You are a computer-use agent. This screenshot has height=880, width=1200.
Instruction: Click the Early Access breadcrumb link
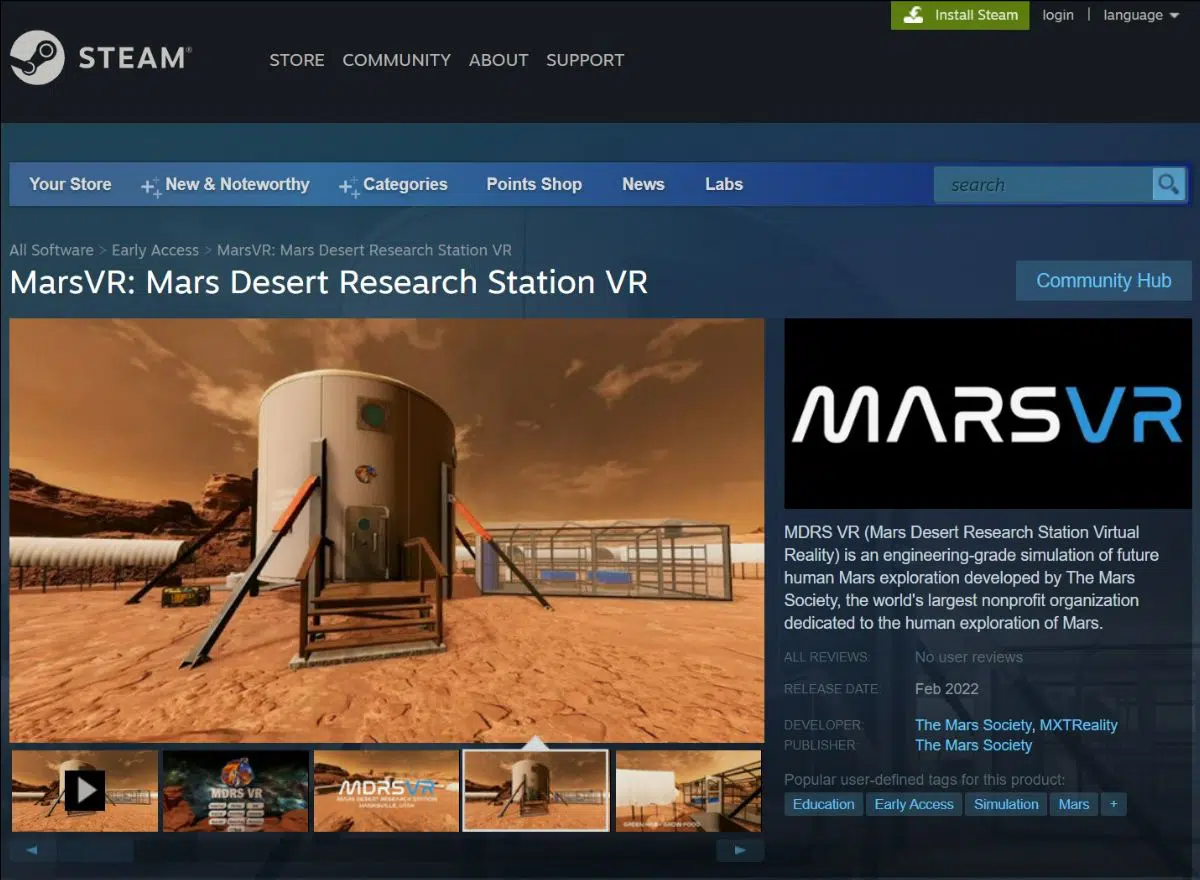[x=155, y=250]
